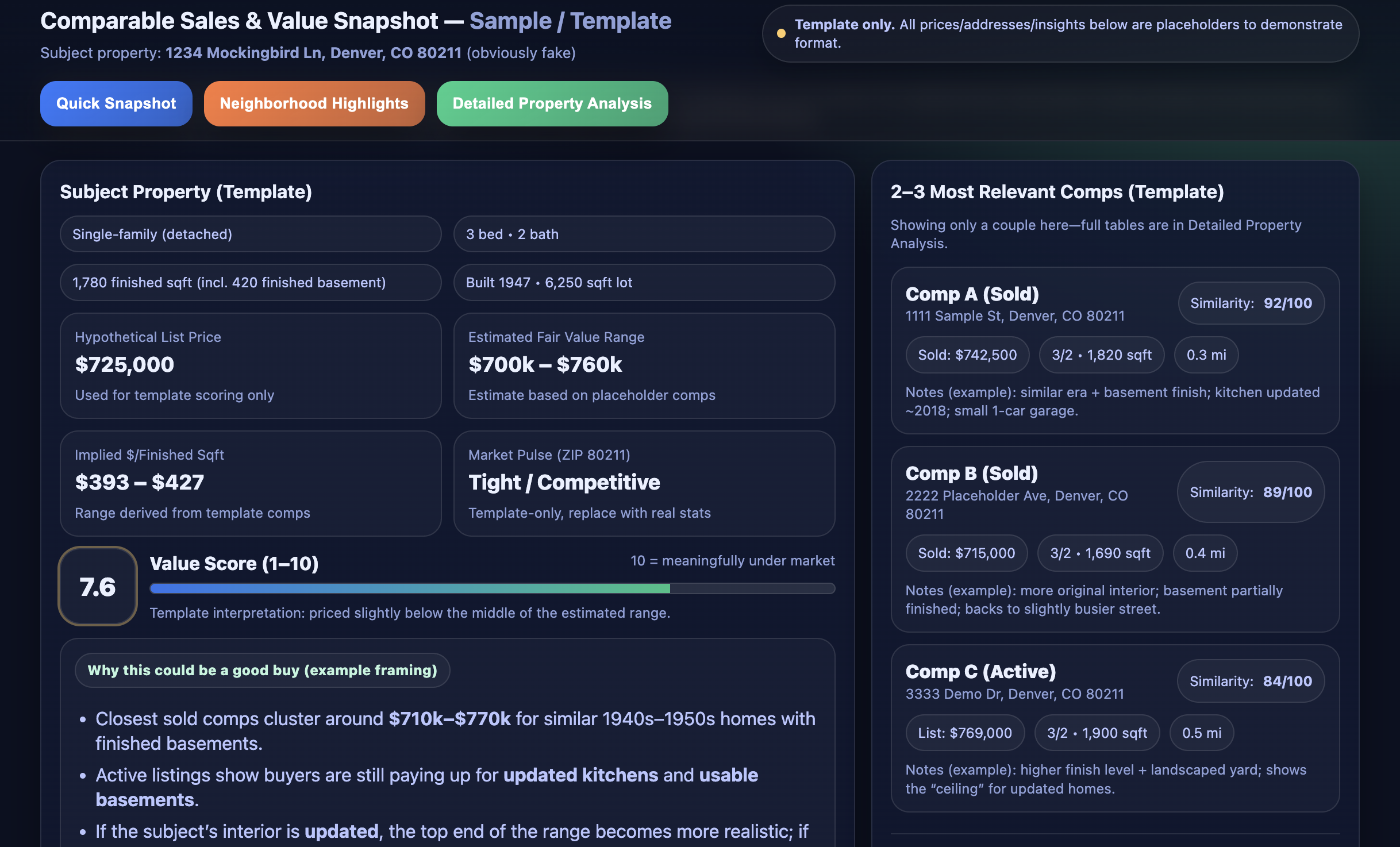The image size is (1400, 847).
Task: Select the Implied $/Finished Sqft card
Action: coord(251,483)
